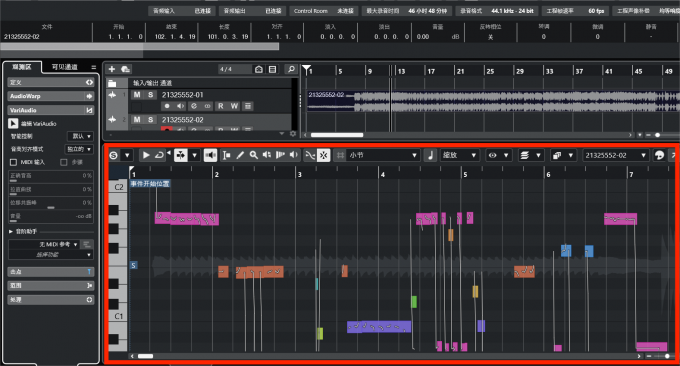The width and height of the screenshot is (680, 366).
Task: Click the speaker tool at the end of the tool group
Action: click(x=294, y=155)
